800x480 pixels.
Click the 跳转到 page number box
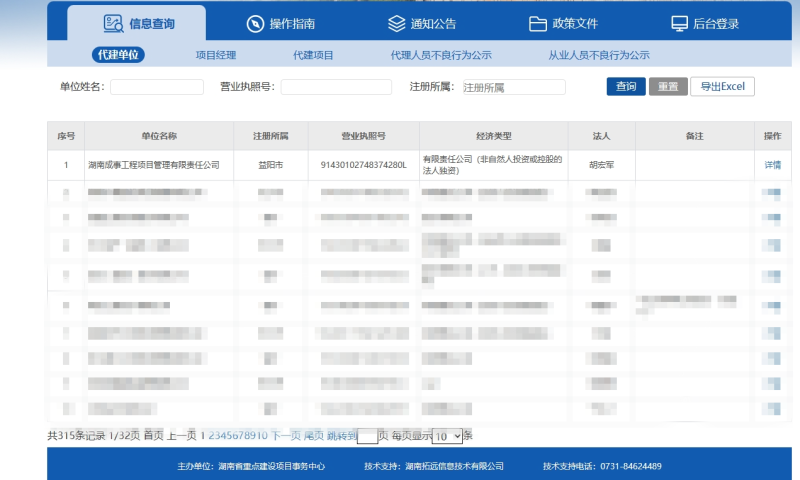367,436
